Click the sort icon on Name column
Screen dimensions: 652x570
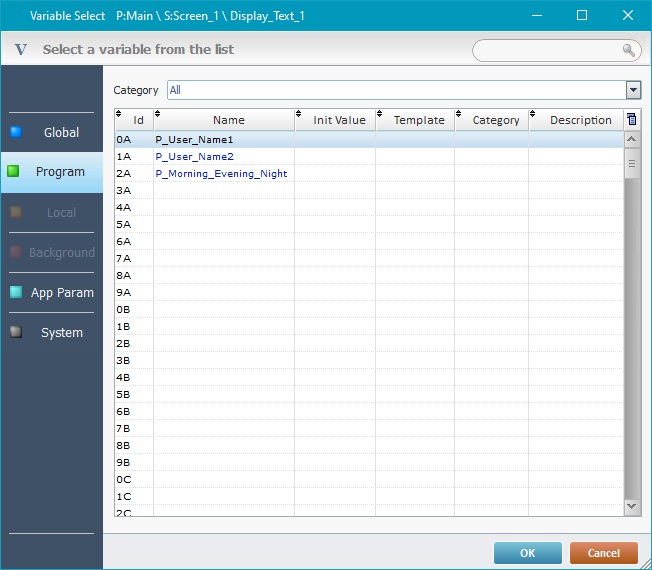158,114
